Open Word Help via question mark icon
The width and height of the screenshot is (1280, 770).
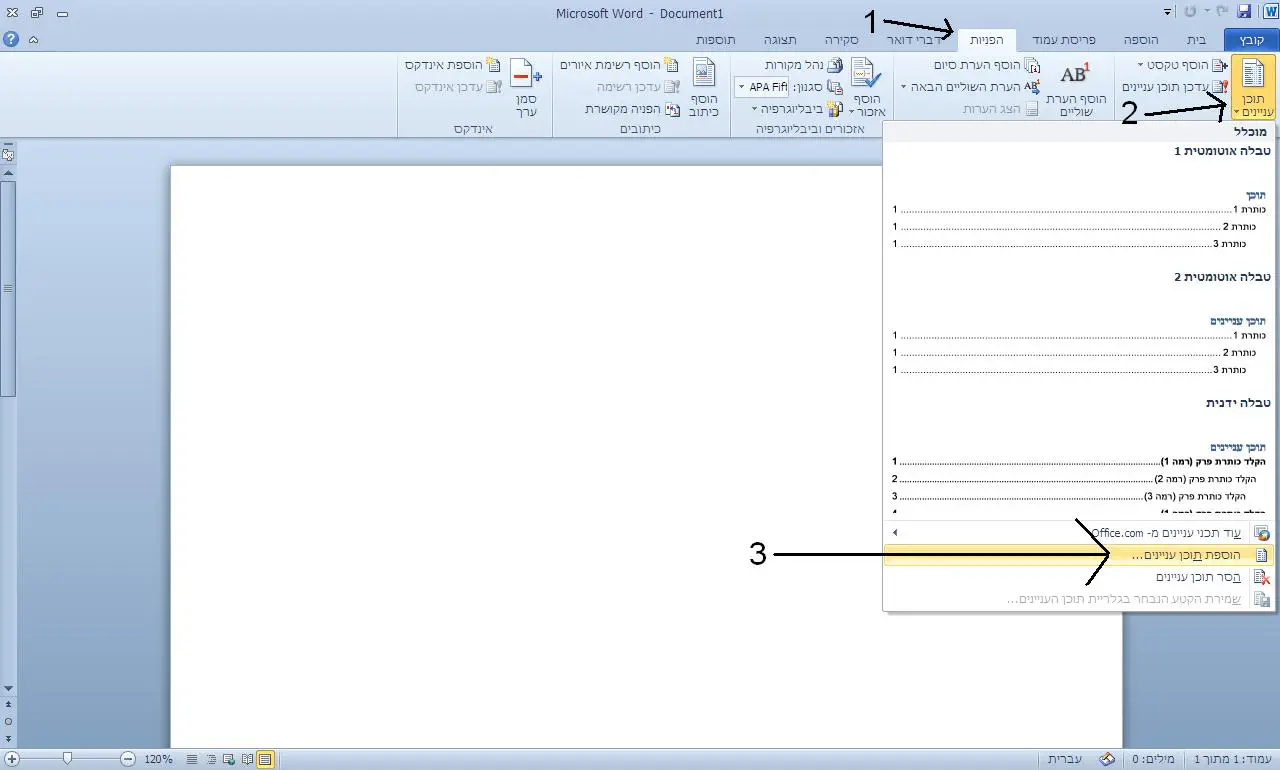[11, 40]
